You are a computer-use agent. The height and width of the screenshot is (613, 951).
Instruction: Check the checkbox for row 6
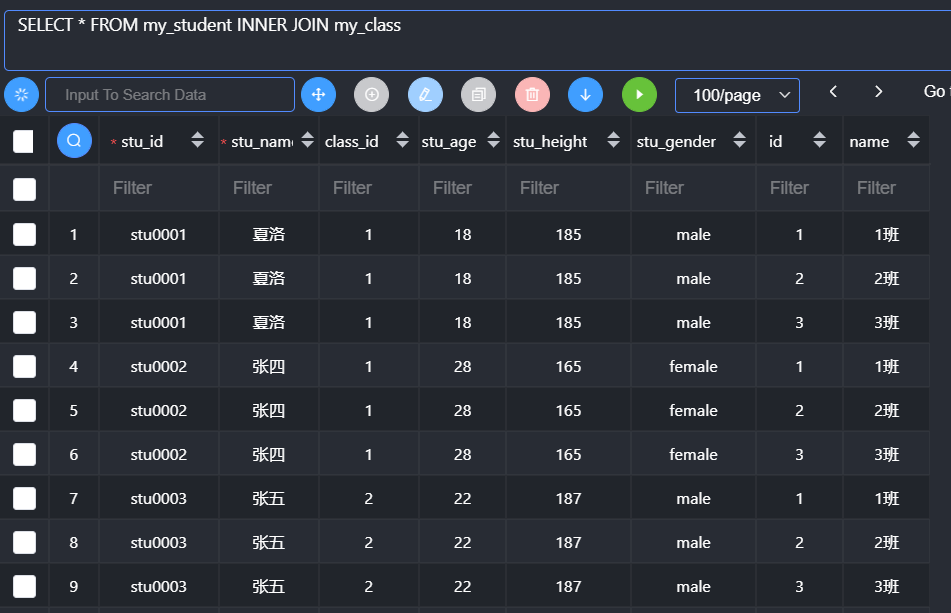point(24,454)
